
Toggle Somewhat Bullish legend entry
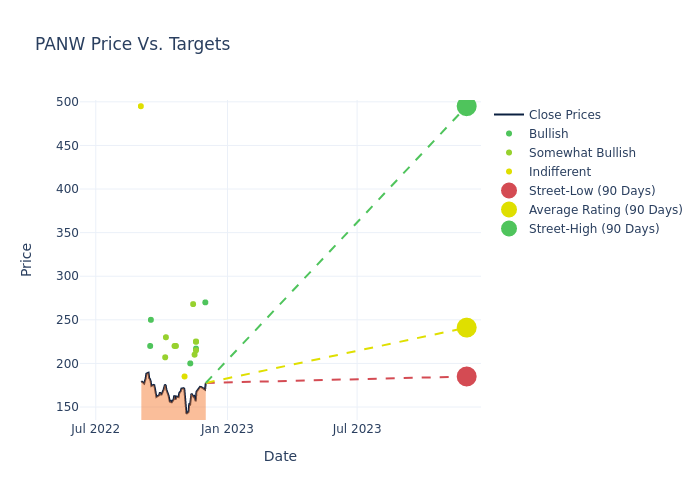[582, 153]
